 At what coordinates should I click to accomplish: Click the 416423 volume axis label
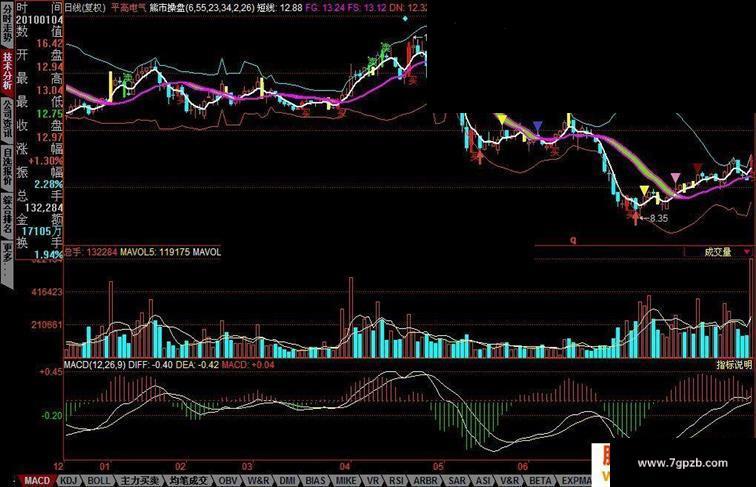[47, 292]
